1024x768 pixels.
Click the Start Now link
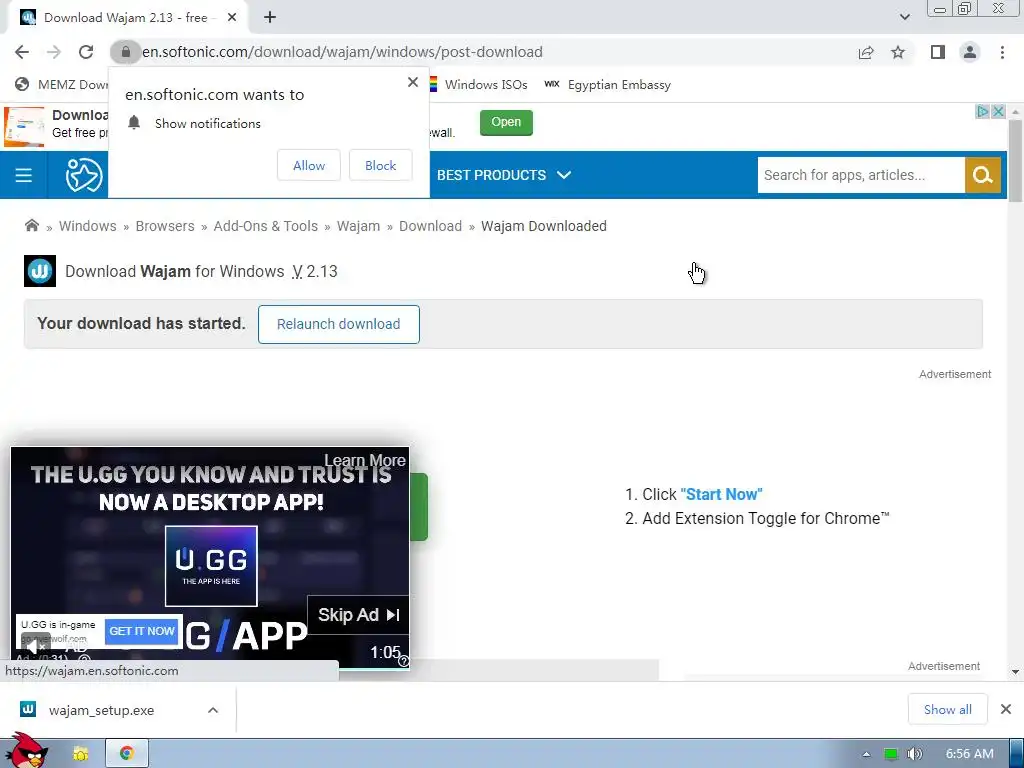pos(721,494)
